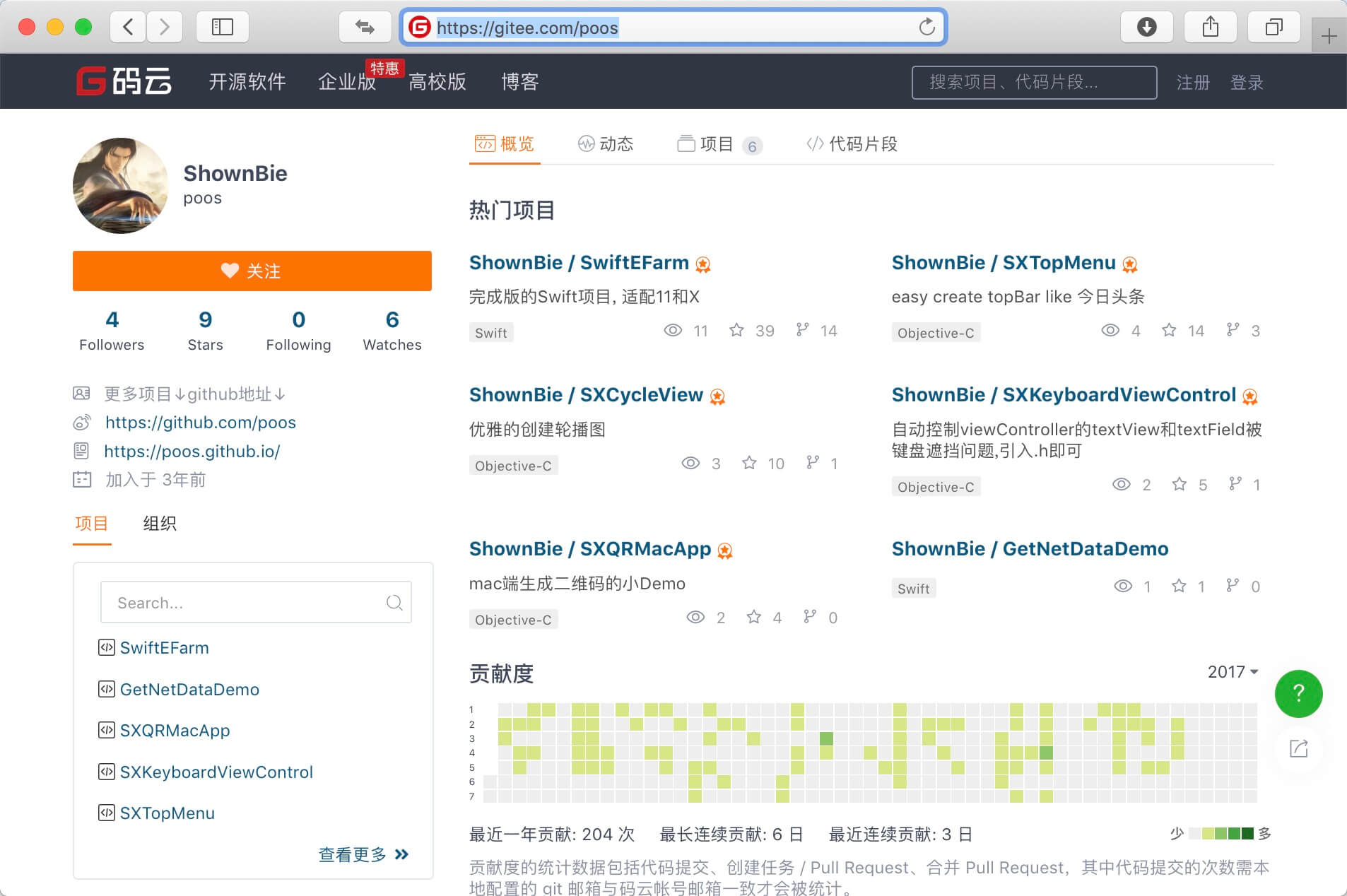Screen dimensions: 1347x896
Task: Click the lightest gray contribution legend swatch
Action: (x=1195, y=834)
